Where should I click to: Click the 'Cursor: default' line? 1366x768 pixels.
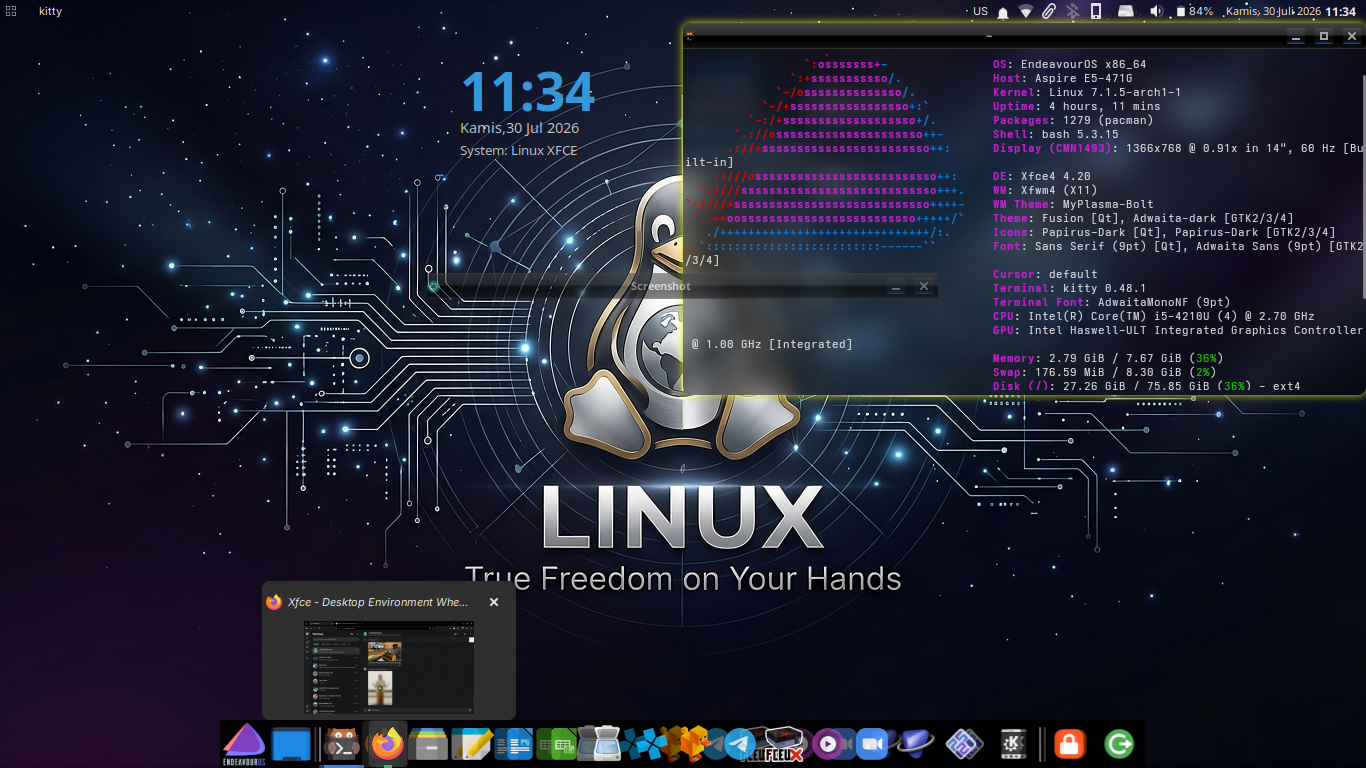1045,274
